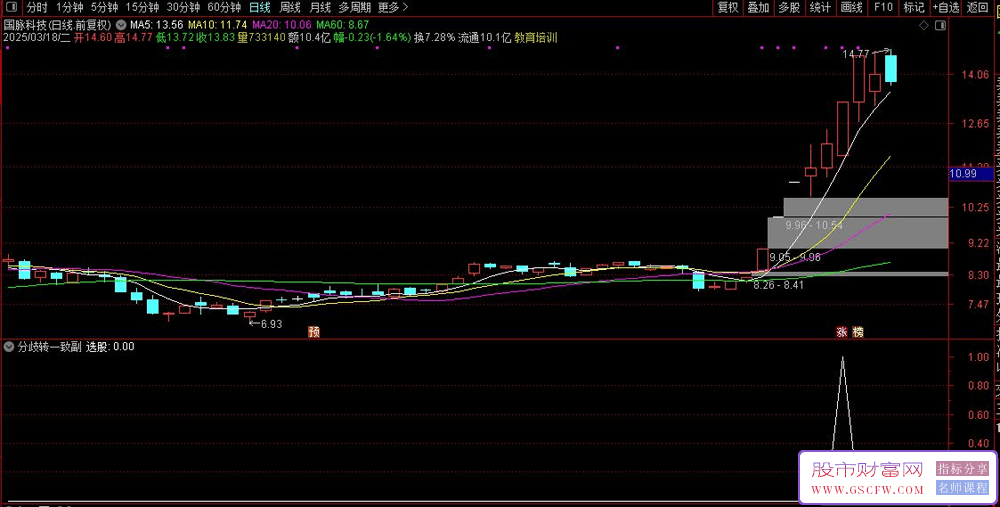Click the 国脉科技(日线.前复权) stock title
Image resolution: width=1000 pixels, height=507 pixels.
click(58, 25)
